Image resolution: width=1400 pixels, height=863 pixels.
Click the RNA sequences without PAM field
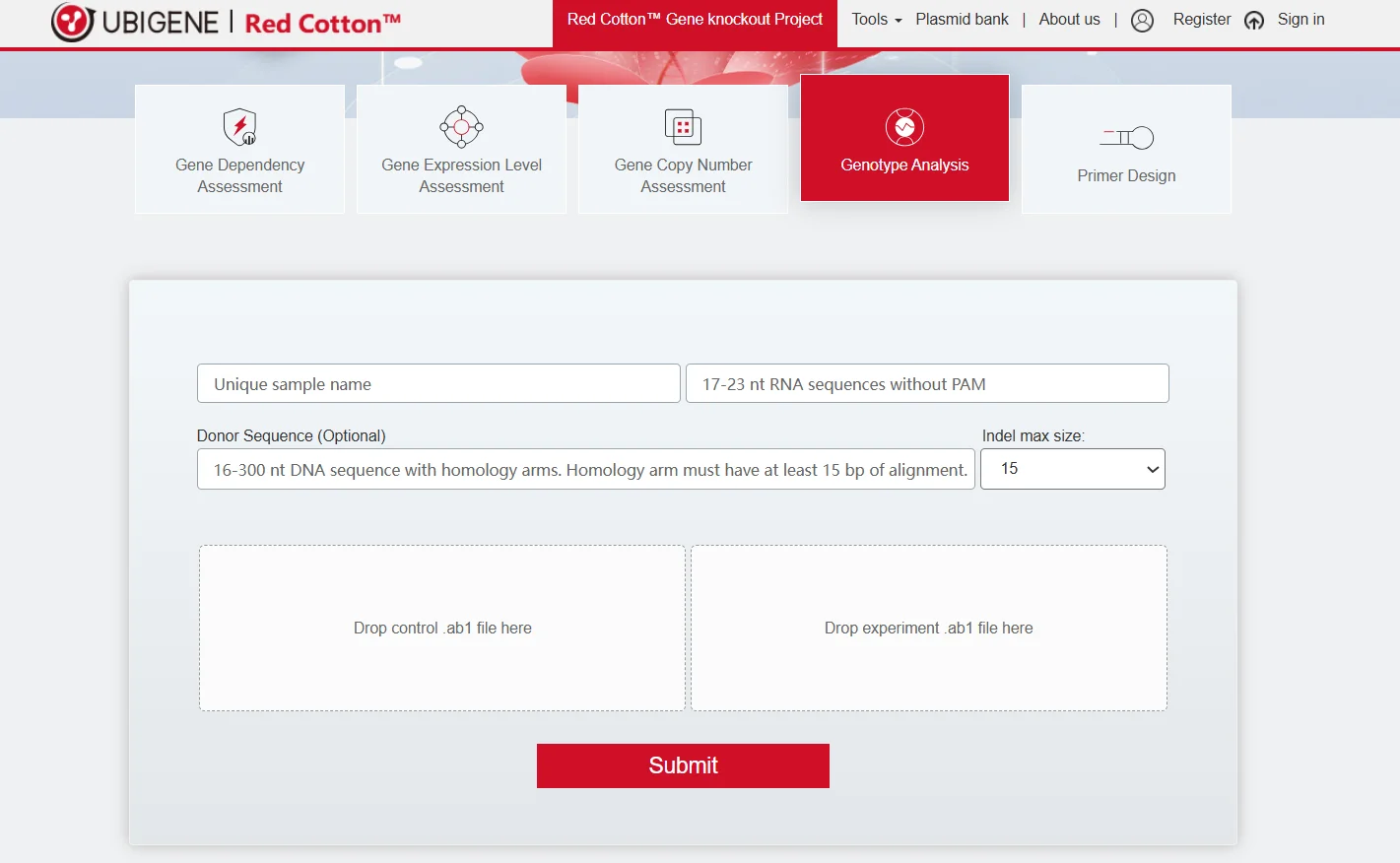click(x=926, y=384)
